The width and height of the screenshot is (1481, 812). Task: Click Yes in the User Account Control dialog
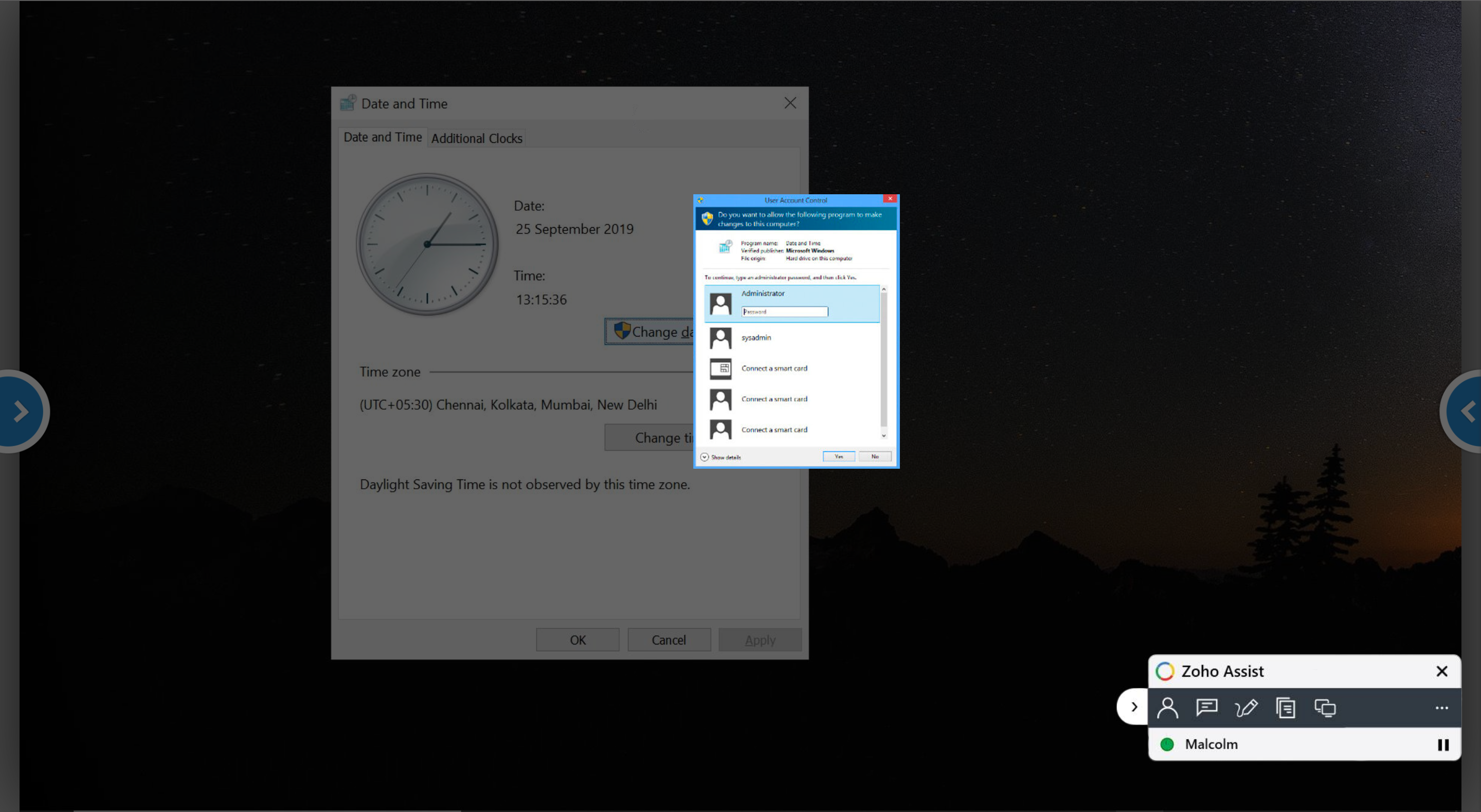click(838, 456)
